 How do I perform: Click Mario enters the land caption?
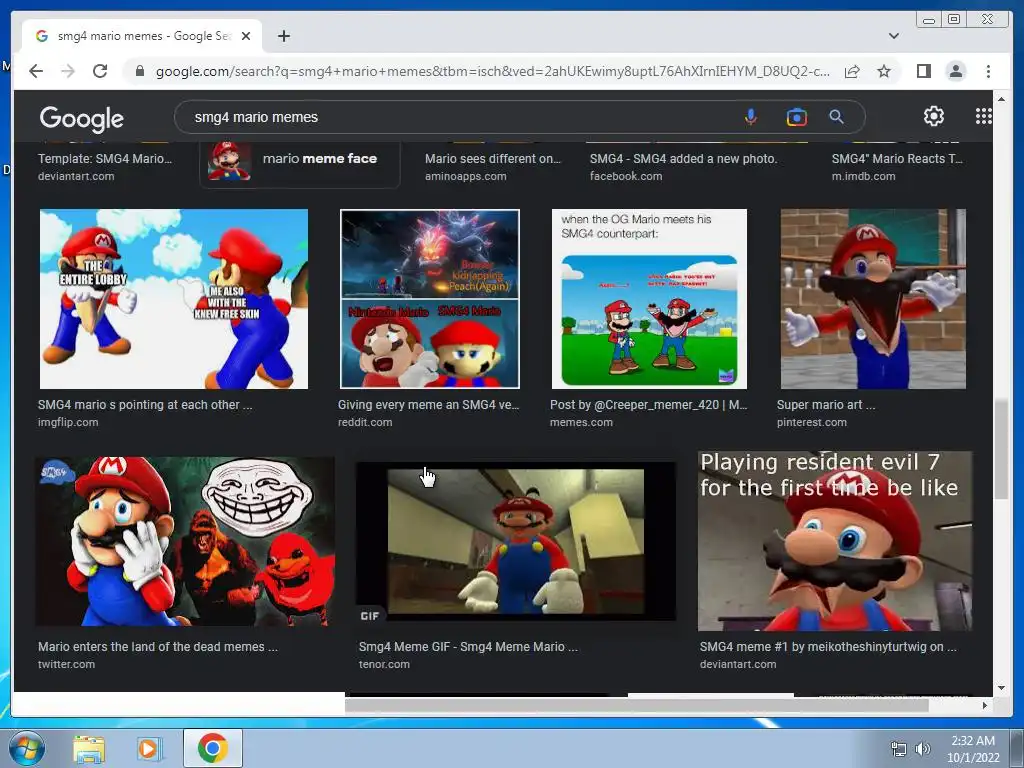pyautogui.click(x=157, y=647)
